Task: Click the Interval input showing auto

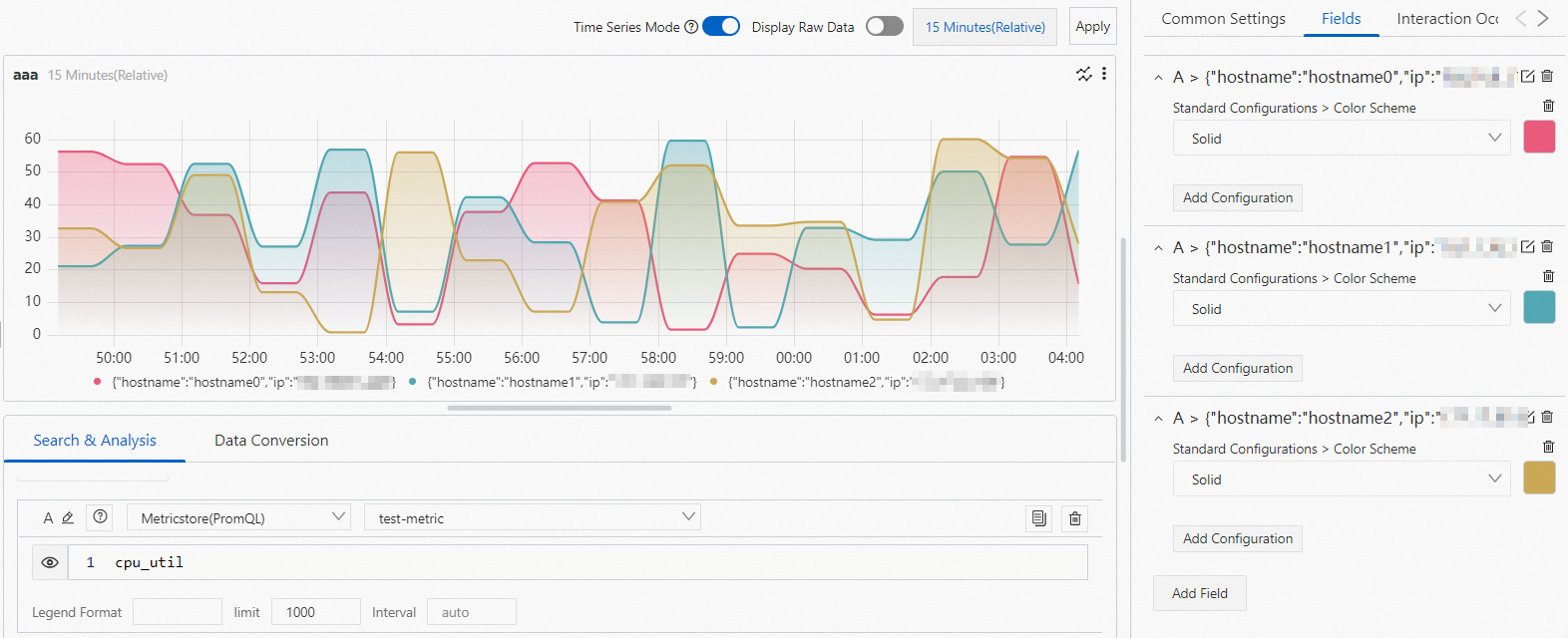Action: coord(471,612)
